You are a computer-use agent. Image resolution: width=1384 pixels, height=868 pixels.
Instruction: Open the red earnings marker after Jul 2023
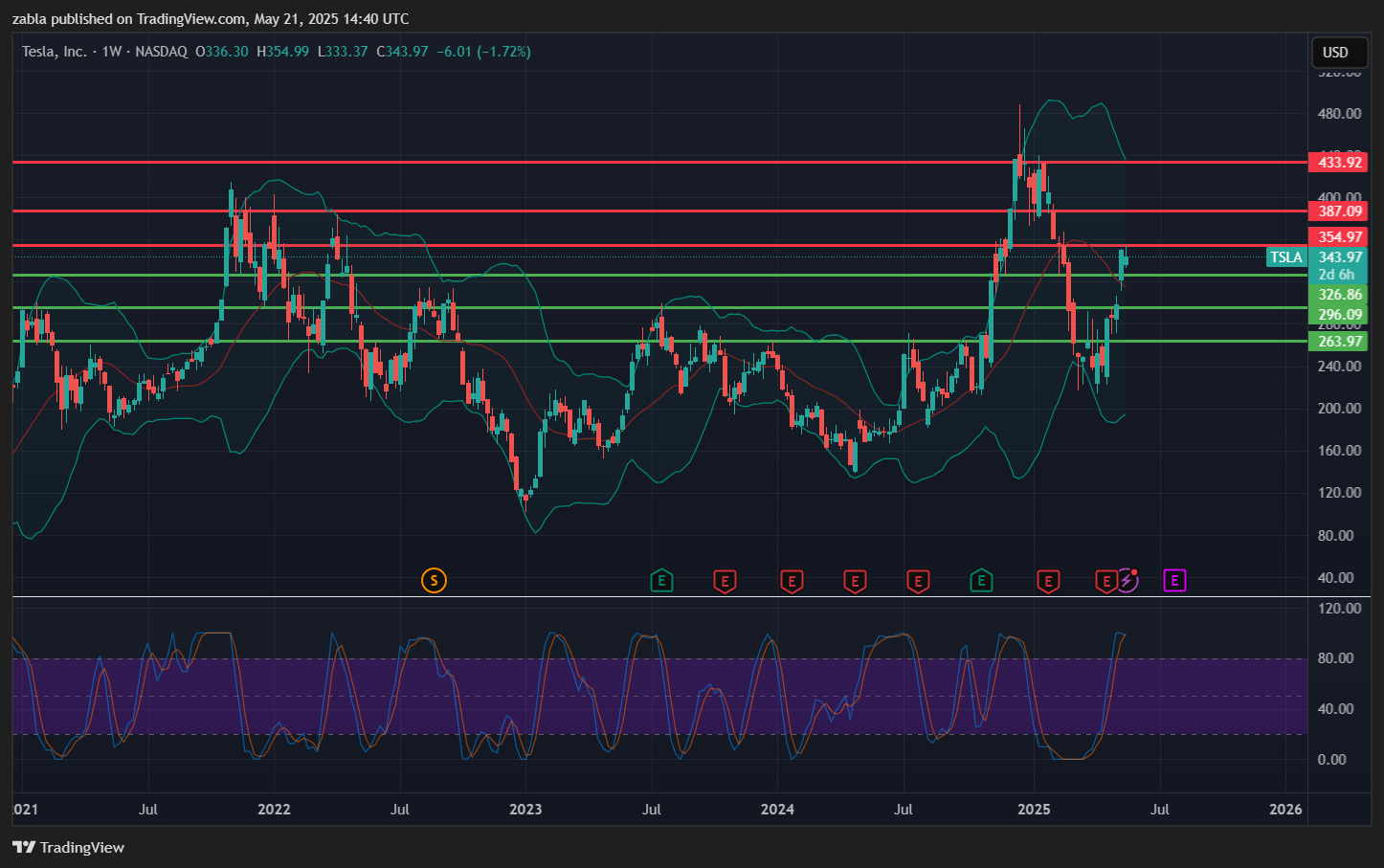725,580
